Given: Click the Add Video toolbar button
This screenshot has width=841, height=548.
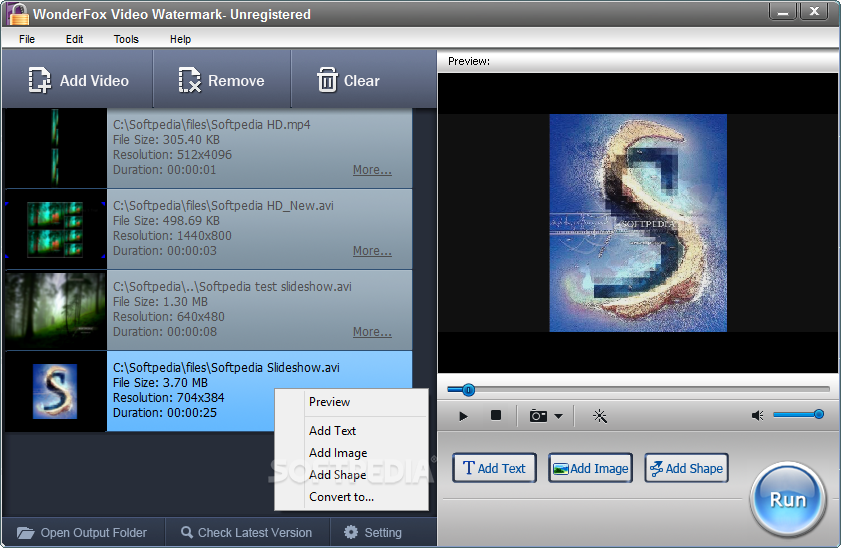Looking at the screenshot, I should [78, 80].
